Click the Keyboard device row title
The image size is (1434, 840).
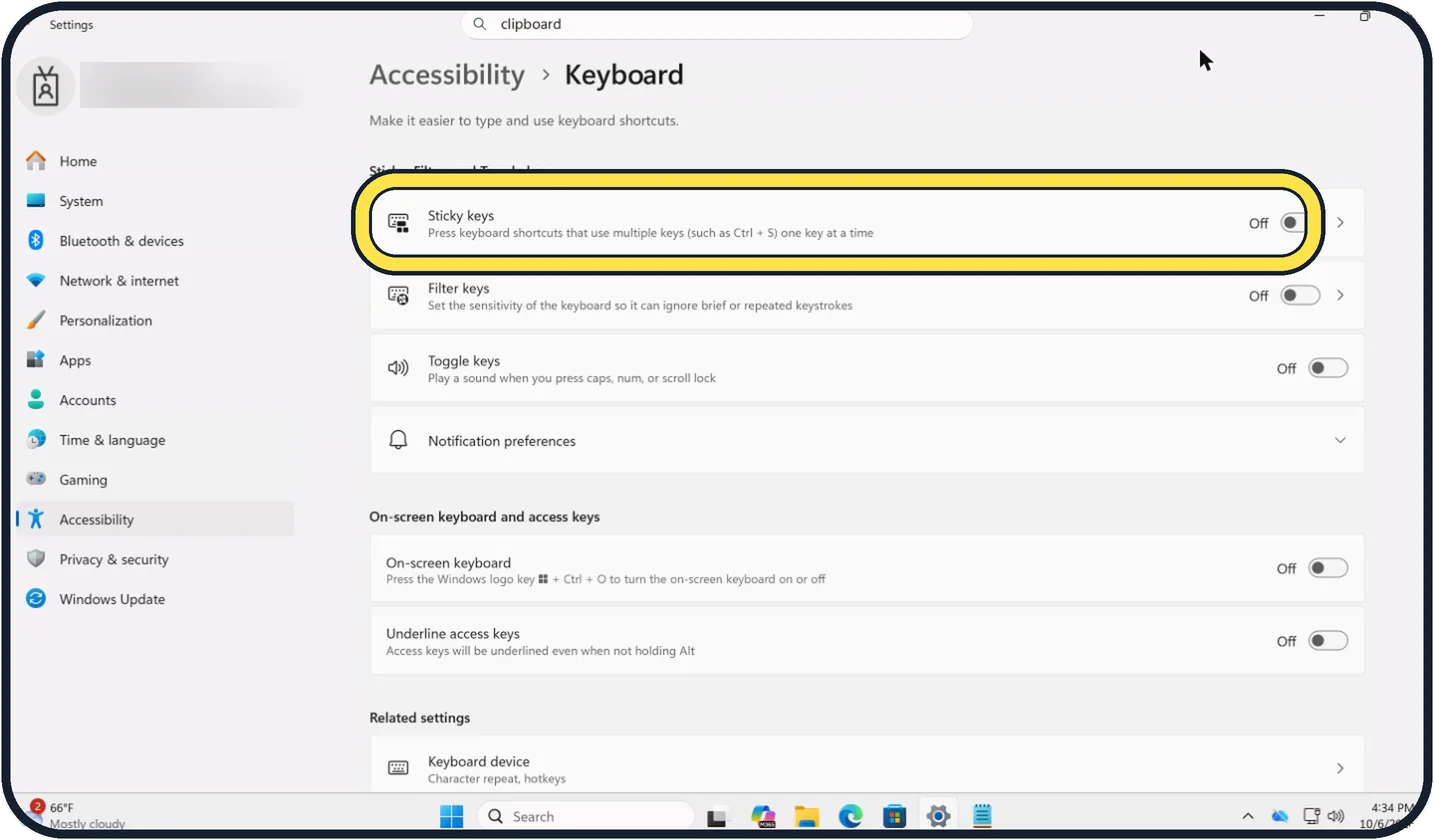[x=479, y=761]
